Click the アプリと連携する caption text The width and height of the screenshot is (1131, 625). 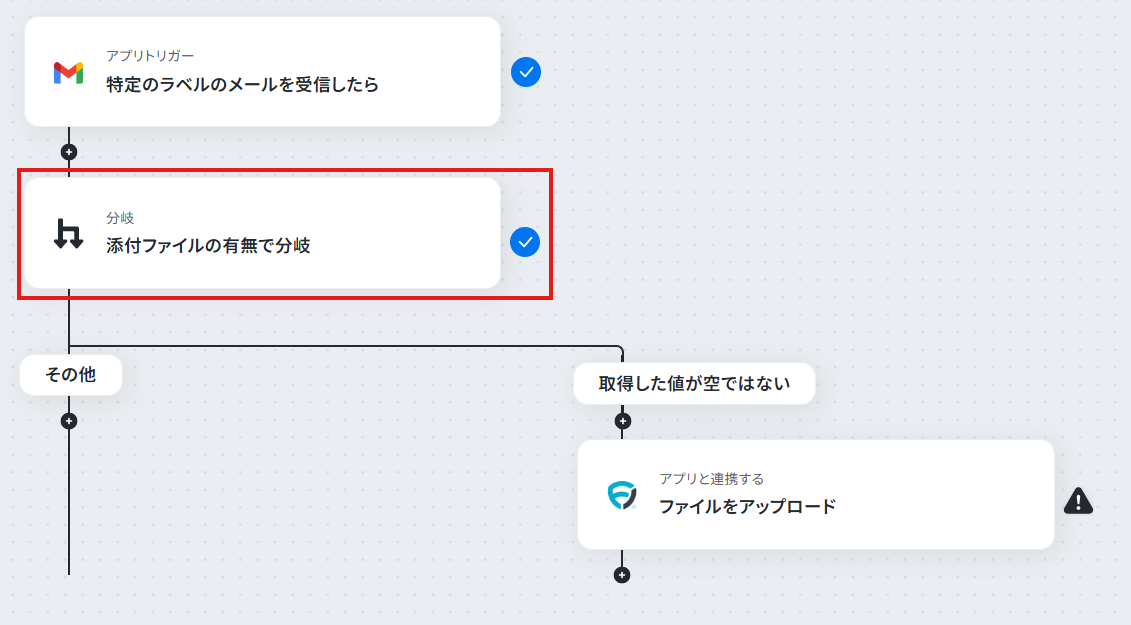[x=711, y=478]
